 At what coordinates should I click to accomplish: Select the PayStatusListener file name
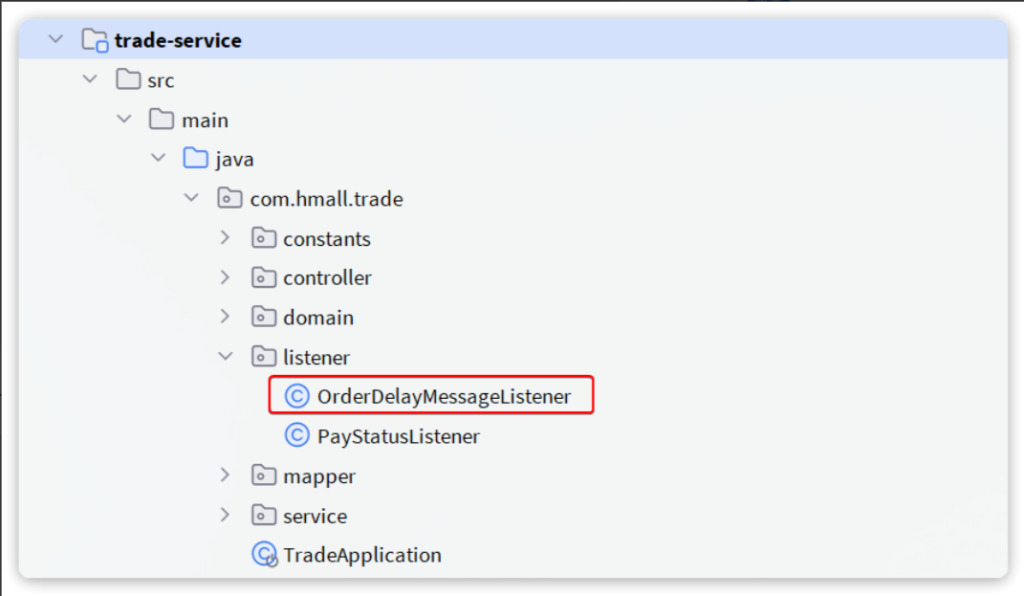pos(398,436)
